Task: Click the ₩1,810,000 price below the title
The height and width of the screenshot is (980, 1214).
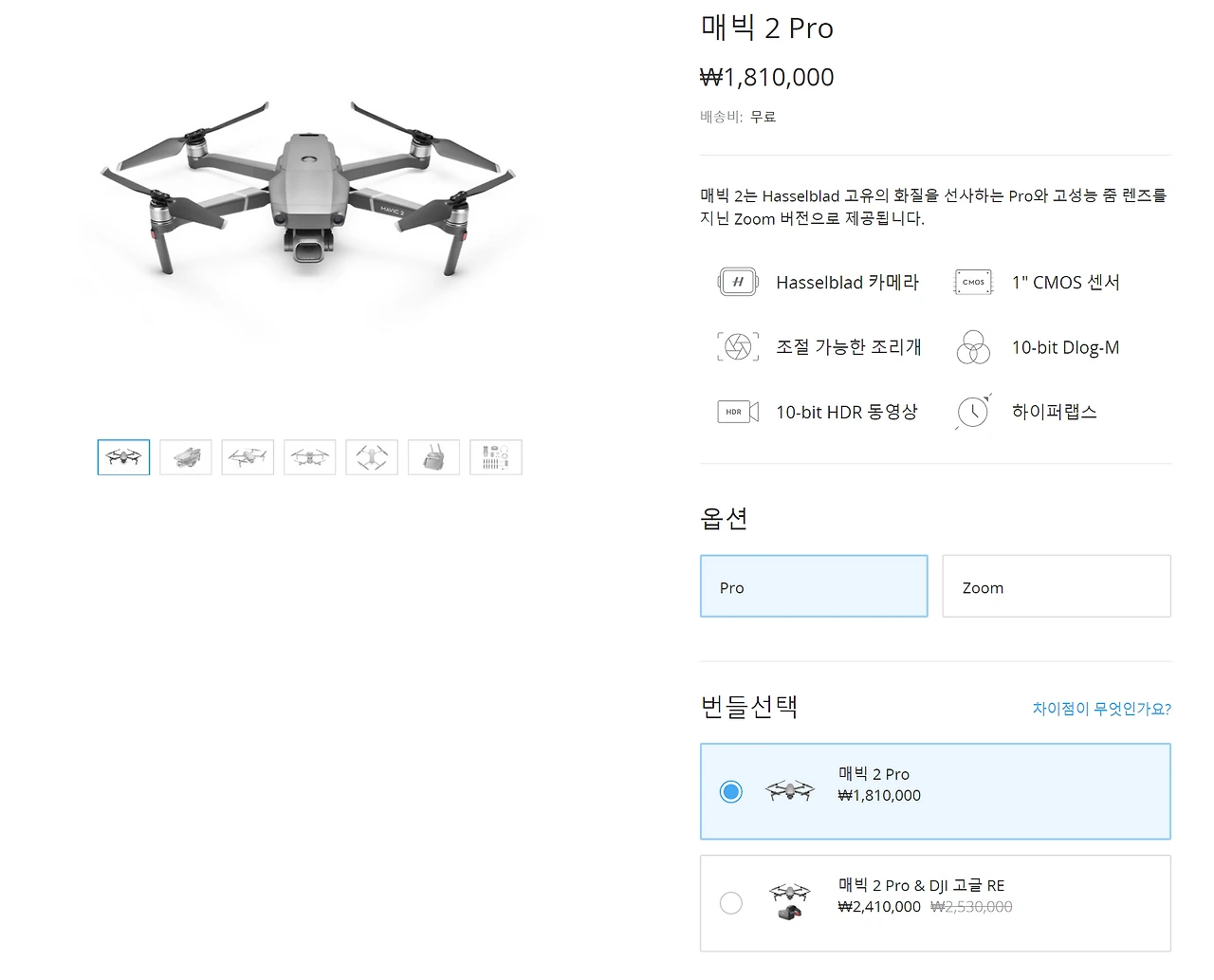Action: pyautogui.click(x=766, y=77)
